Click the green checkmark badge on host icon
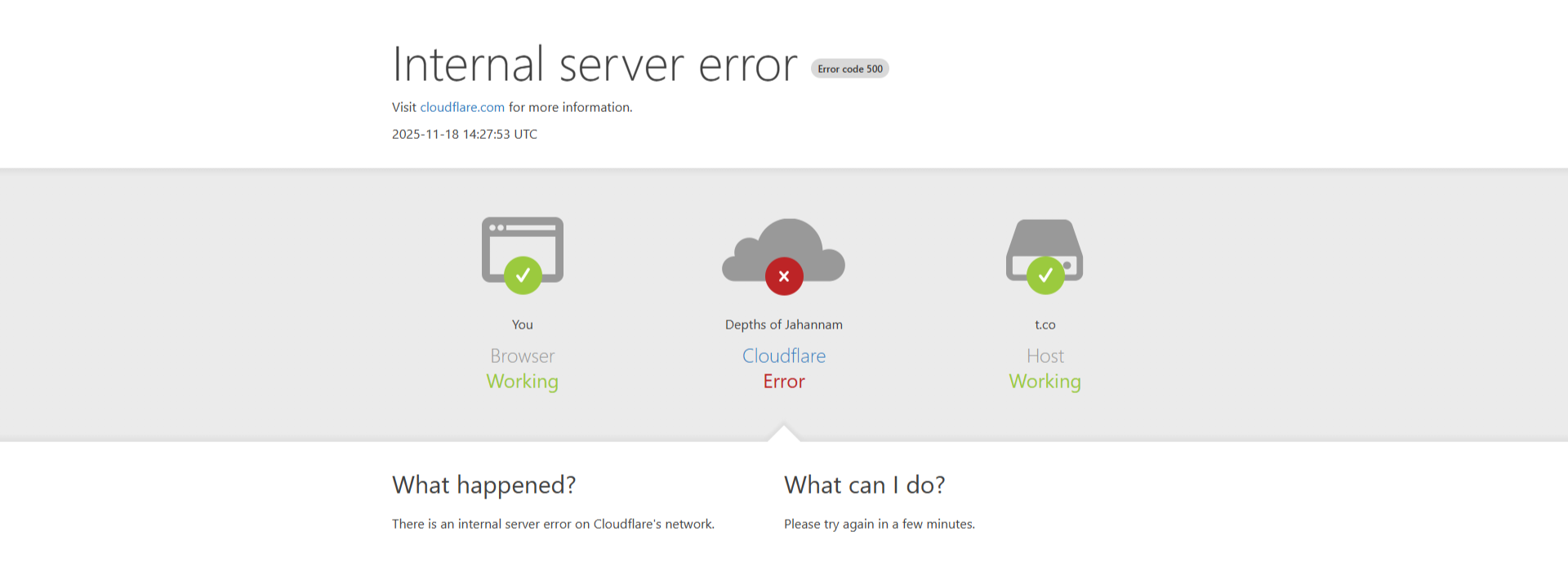Viewport: 1568px width, 572px height. click(x=1045, y=275)
